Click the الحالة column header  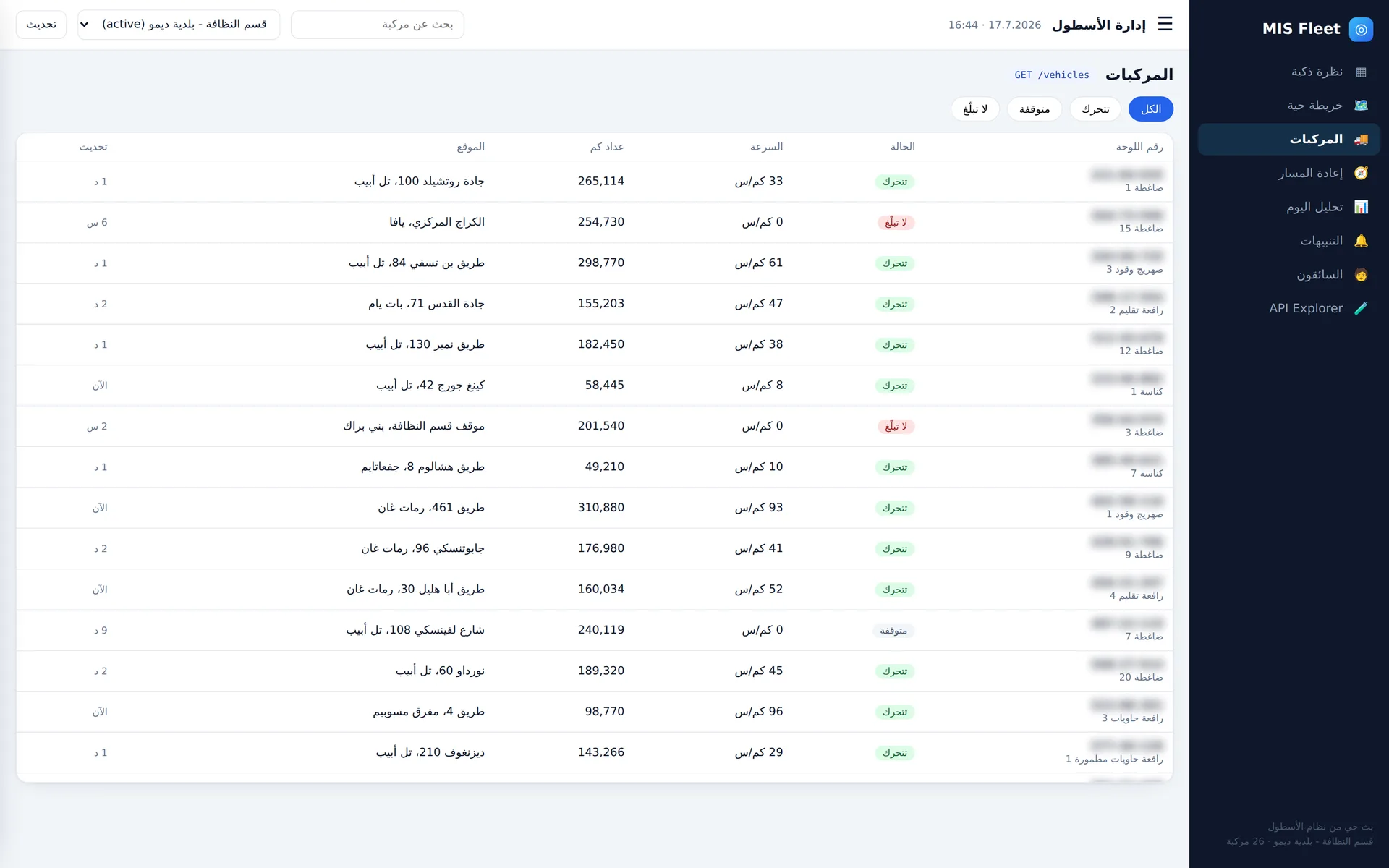[x=902, y=147]
